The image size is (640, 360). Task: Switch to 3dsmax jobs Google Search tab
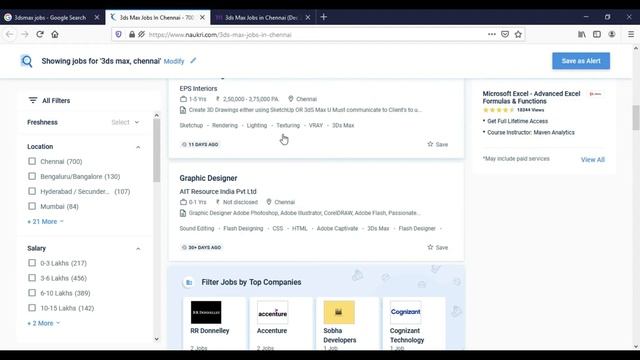pos(50,18)
